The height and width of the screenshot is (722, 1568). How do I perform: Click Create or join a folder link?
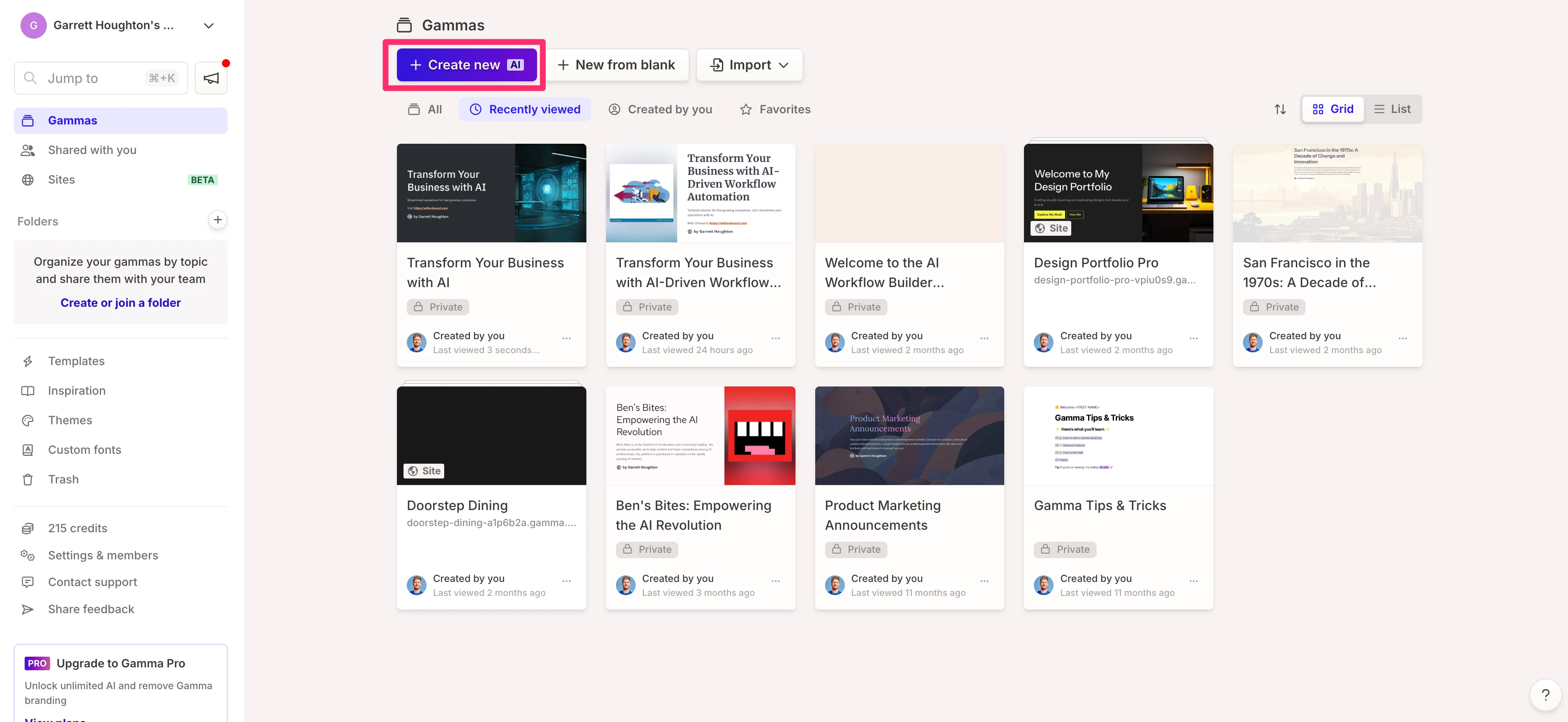[x=120, y=303]
